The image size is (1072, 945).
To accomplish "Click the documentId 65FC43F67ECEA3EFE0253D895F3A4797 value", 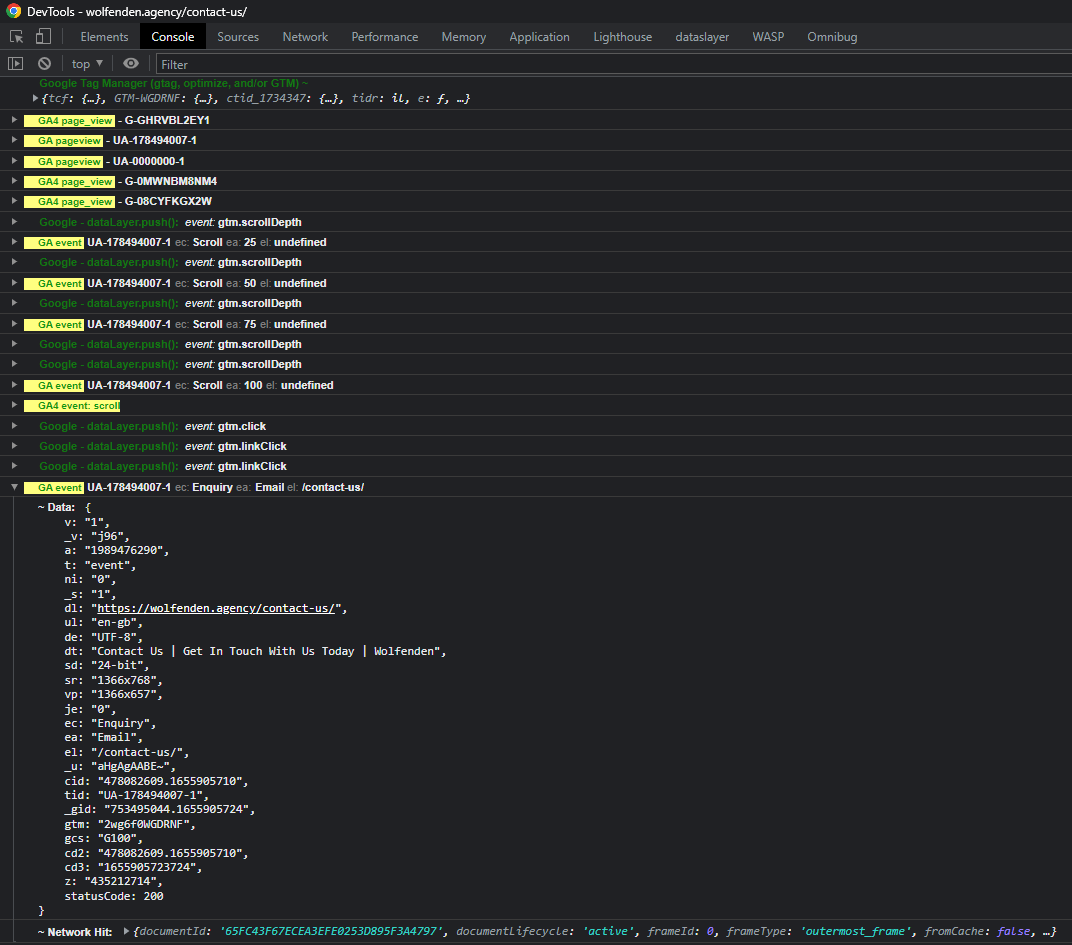I will 330,931.
